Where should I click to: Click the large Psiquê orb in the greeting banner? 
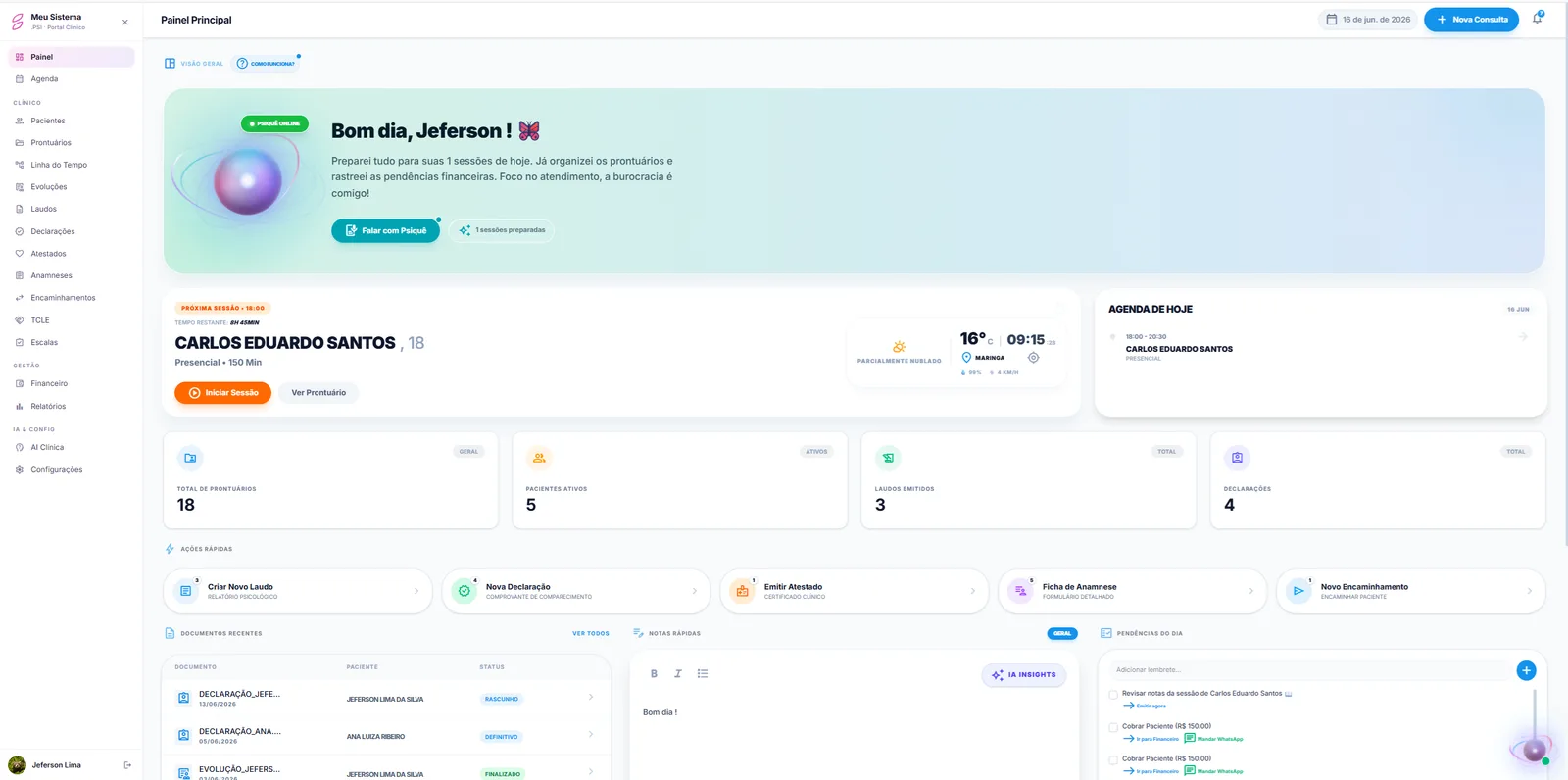(x=248, y=181)
